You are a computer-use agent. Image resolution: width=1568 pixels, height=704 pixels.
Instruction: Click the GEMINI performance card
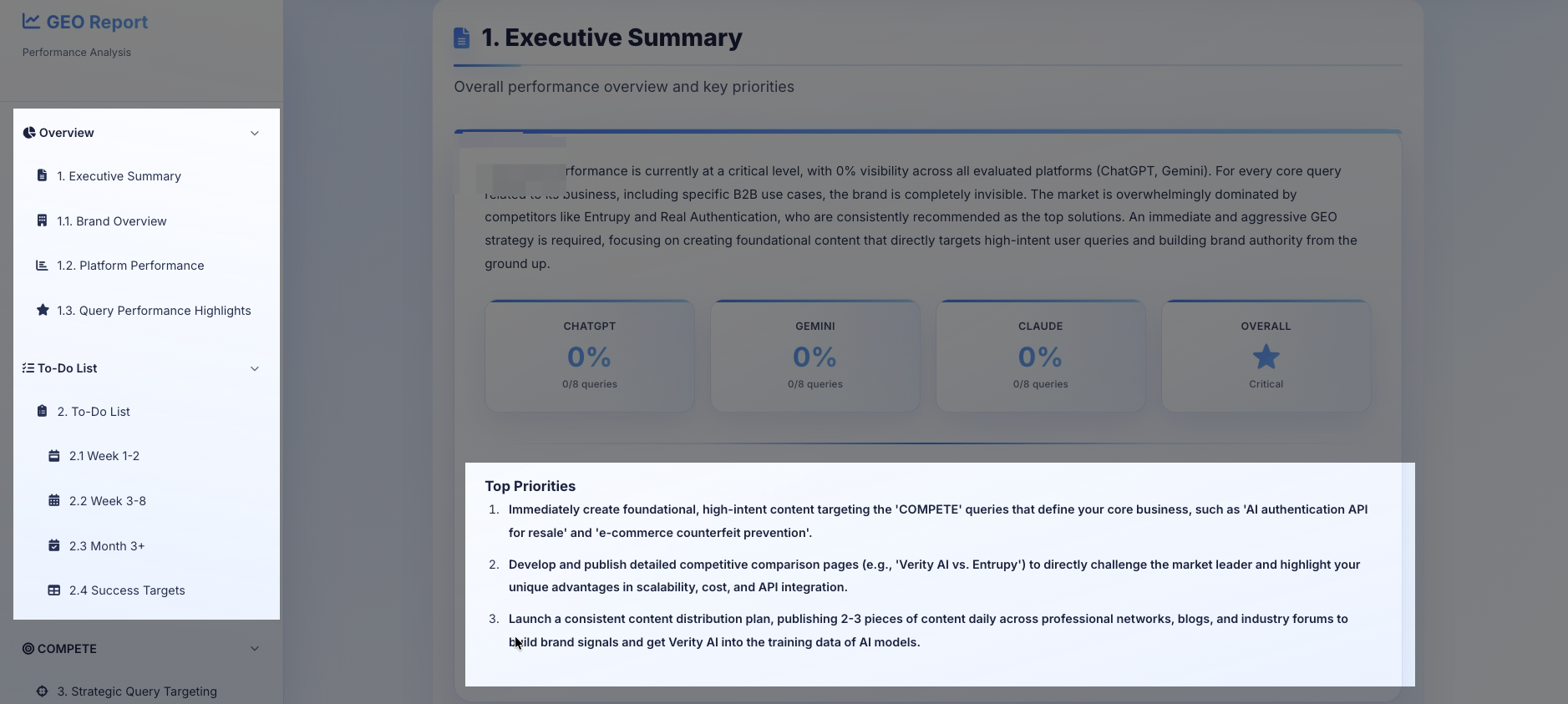point(814,356)
